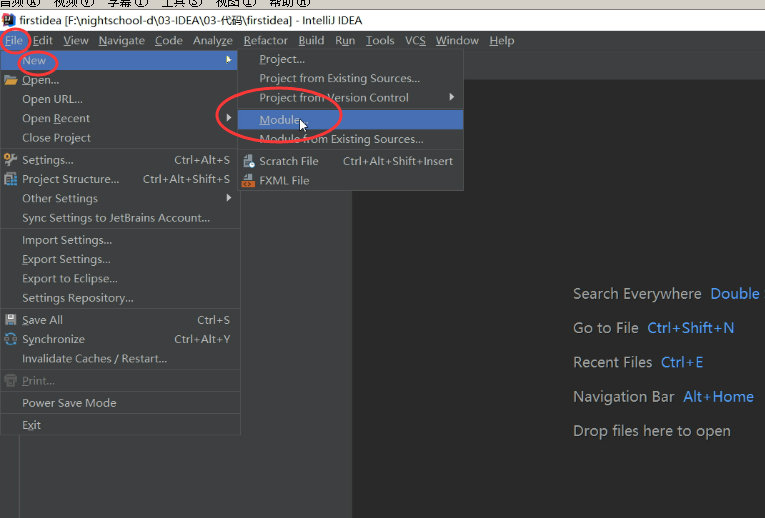Screen dimensions: 765x518
Task: Expand the Open Recent submenu arrow
Action: point(228,118)
